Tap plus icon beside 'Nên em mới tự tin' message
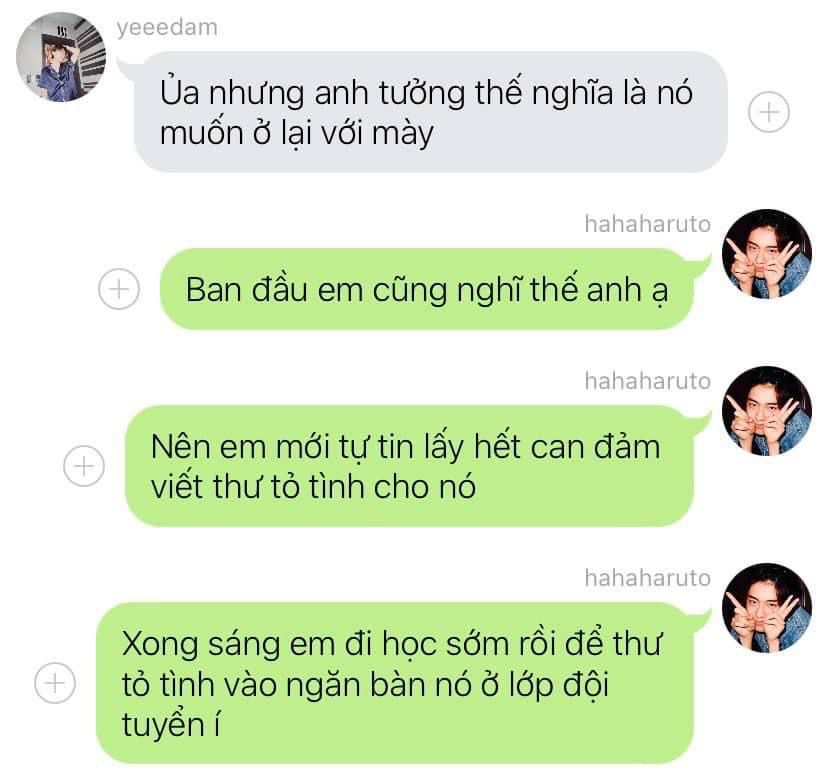 [84, 466]
